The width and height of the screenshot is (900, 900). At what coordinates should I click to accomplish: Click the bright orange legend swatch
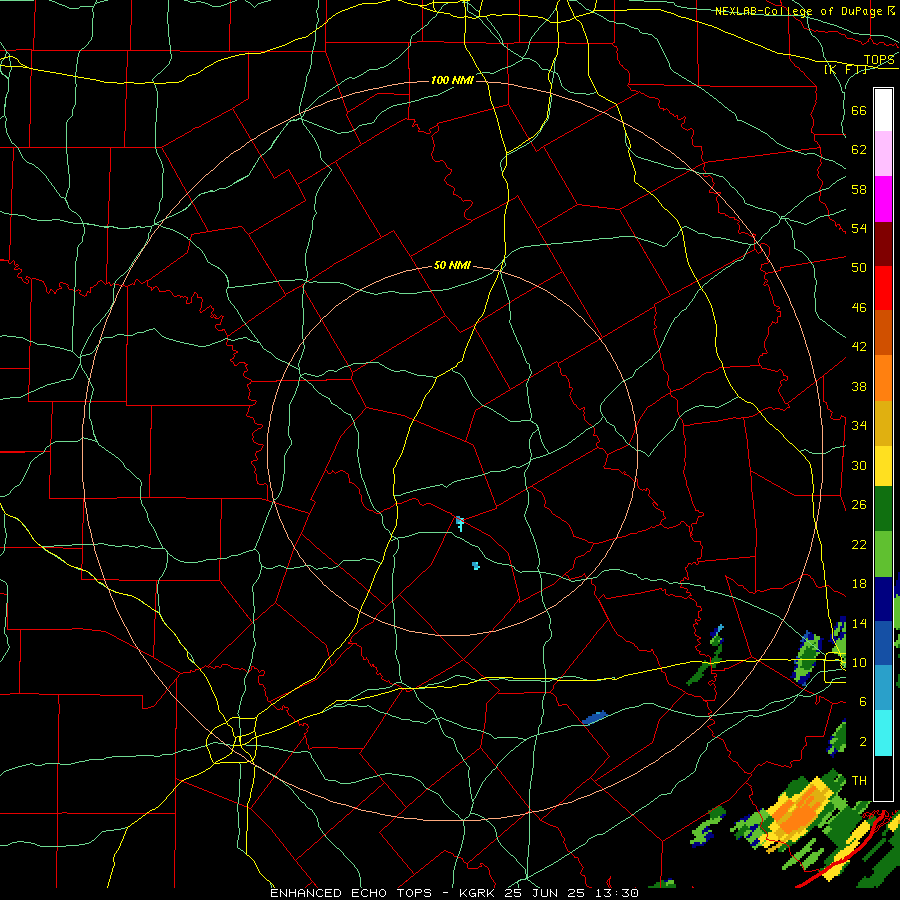[x=883, y=378]
